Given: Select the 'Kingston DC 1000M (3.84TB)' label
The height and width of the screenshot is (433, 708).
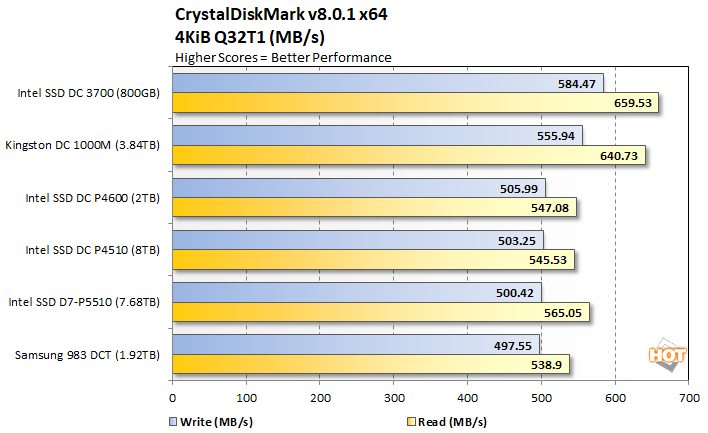Looking at the screenshot, I should 83,145.
